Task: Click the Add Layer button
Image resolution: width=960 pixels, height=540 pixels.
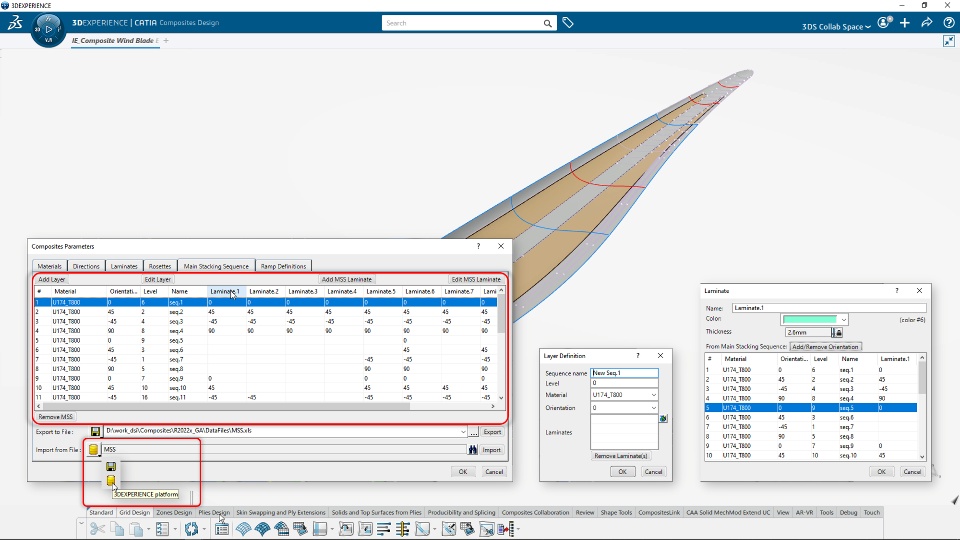Action: click(52, 279)
